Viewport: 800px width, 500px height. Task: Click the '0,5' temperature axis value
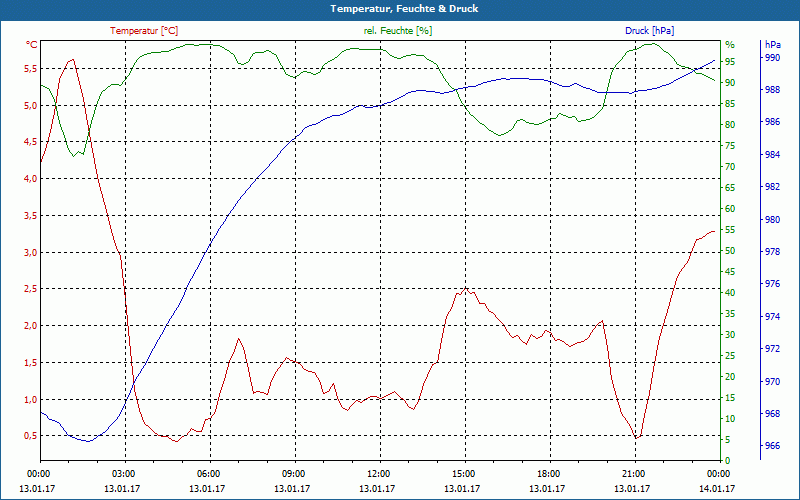[x=32, y=436]
